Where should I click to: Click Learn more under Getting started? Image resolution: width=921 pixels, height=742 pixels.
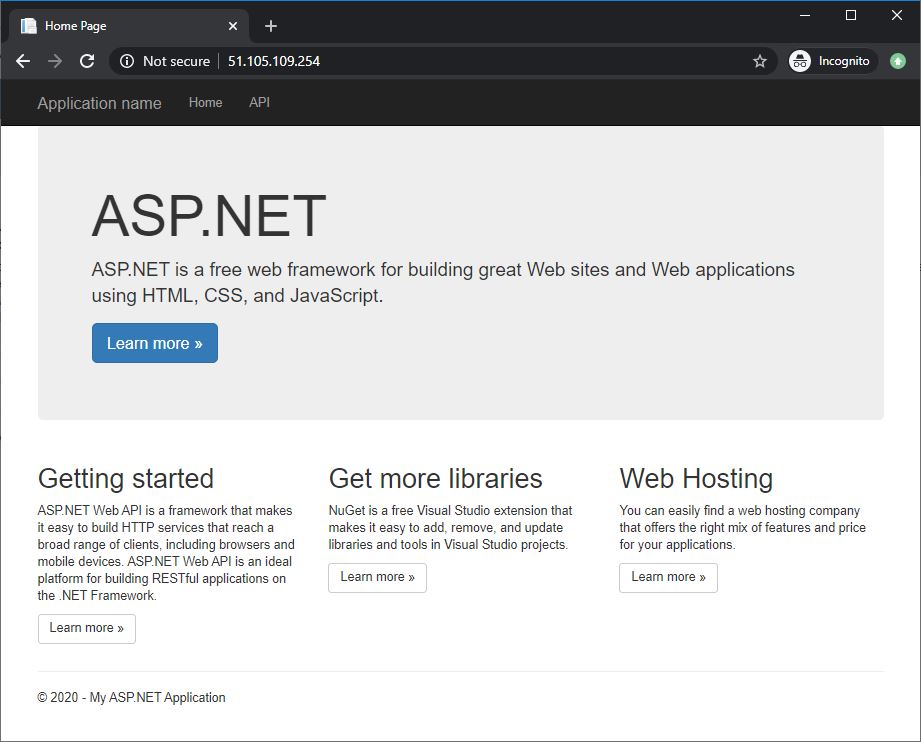(86, 628)
